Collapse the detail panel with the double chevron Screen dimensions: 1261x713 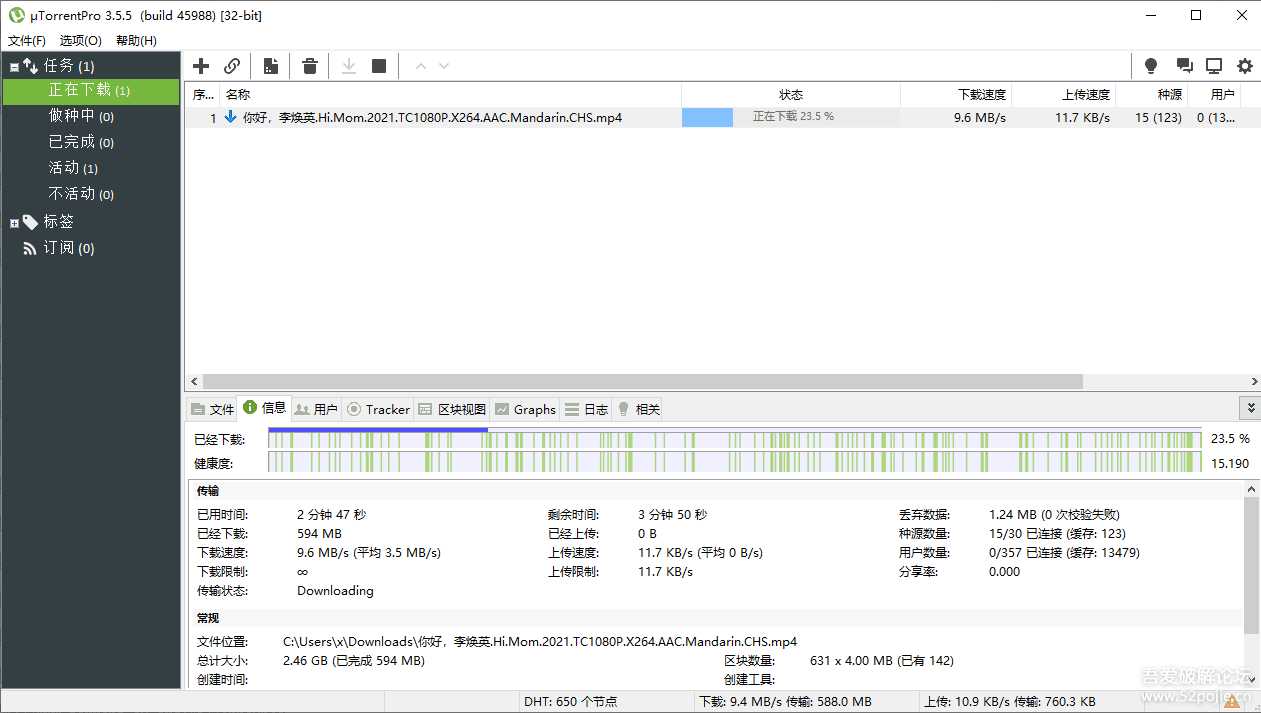click(x=1250, y=408)
